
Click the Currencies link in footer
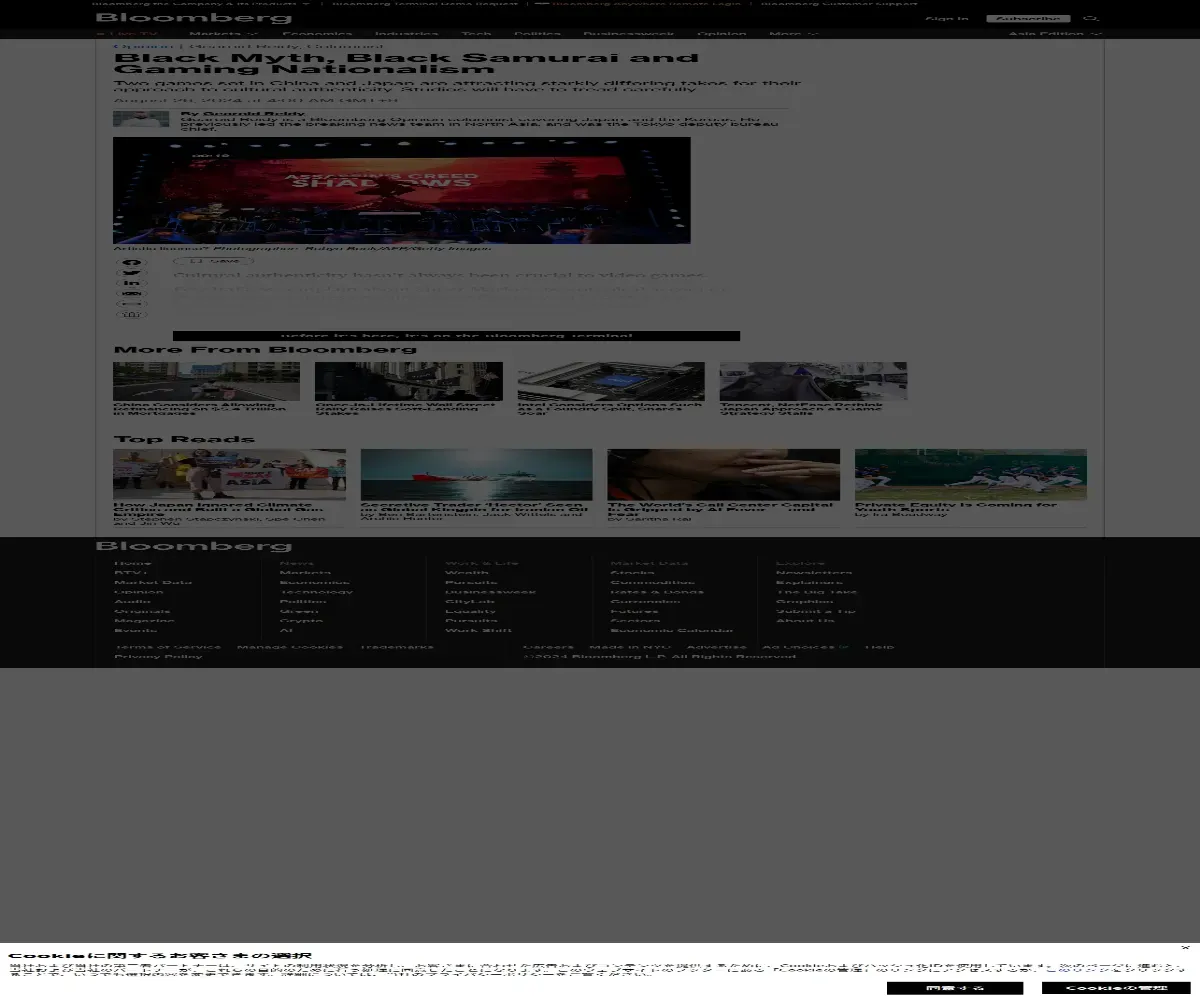tap(645, 602)
